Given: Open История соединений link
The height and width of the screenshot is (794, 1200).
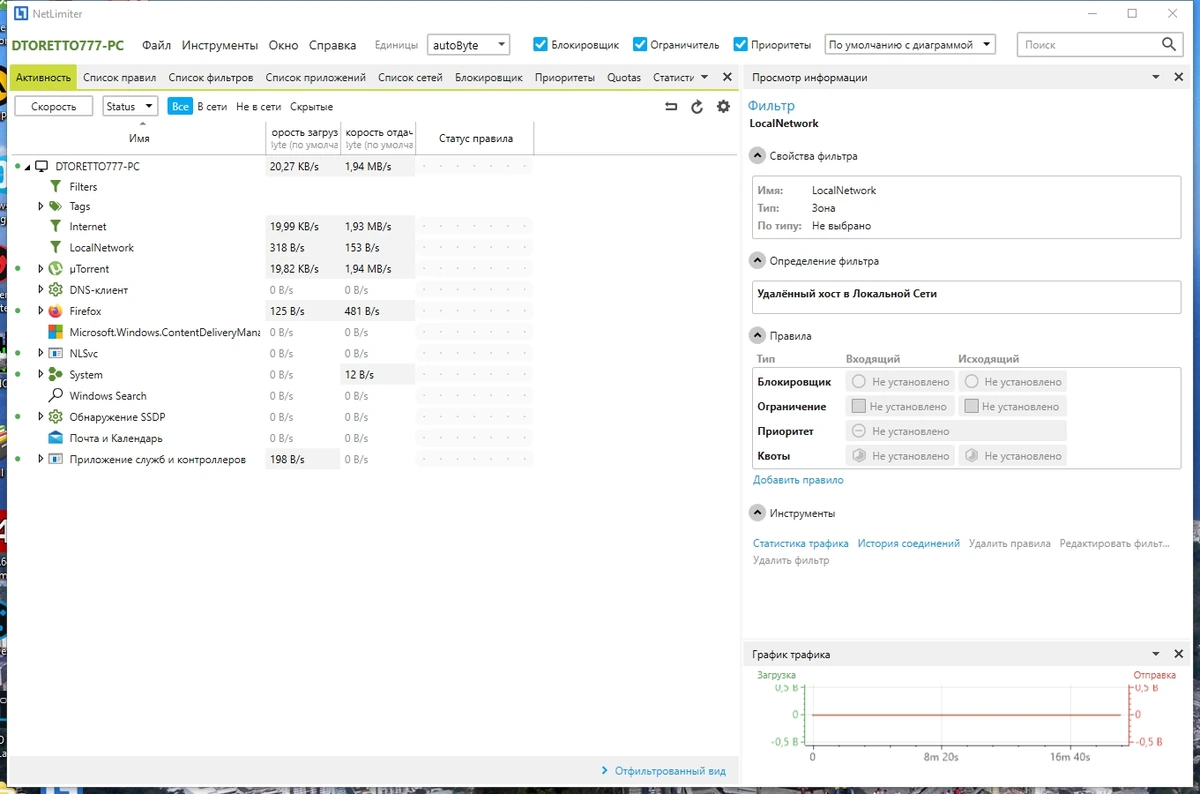Looking at the screenshot, I should click(909, 543).
